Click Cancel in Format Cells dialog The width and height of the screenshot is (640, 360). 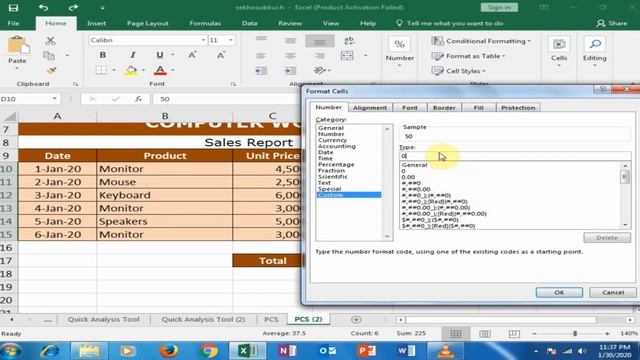(613, 292)
